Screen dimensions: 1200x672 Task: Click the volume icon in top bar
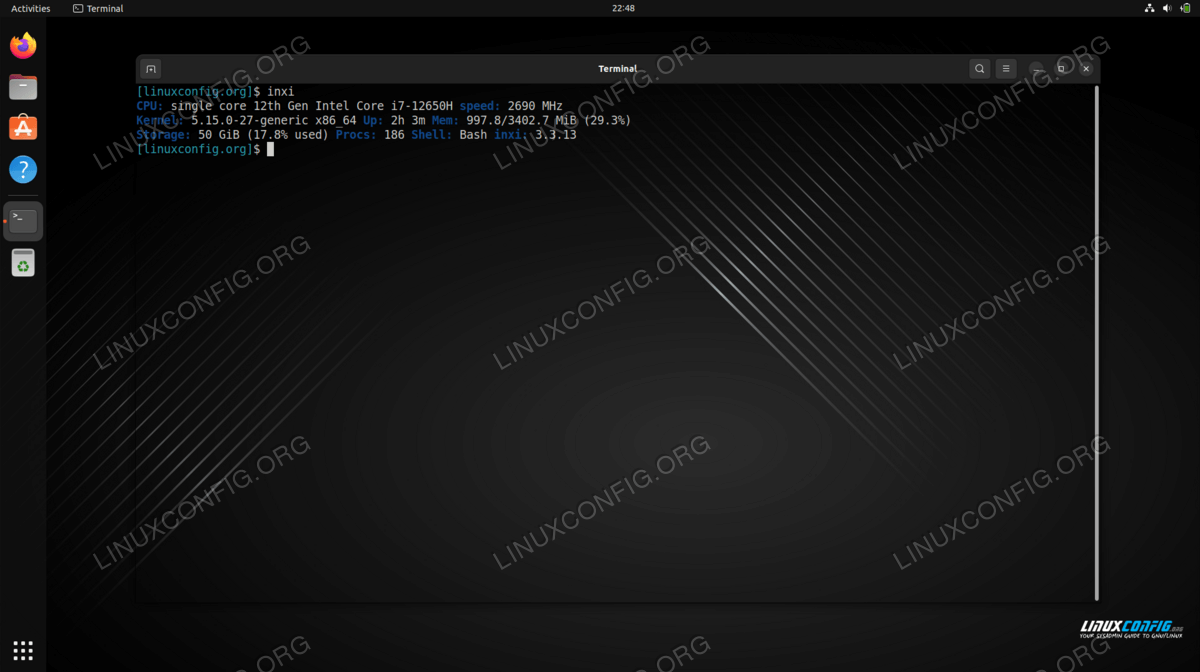1168,8
